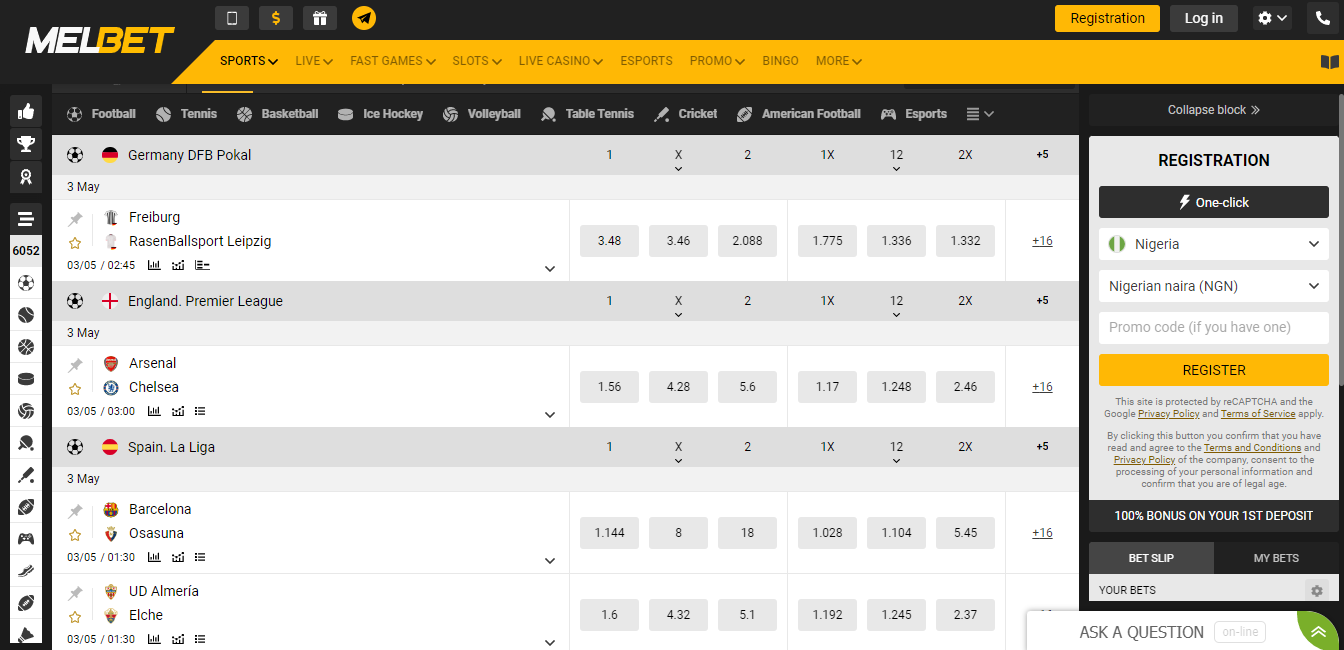Screen dimensions: 1344x650
Task: Select One-click registration
Action: [x=1214, y=202]
